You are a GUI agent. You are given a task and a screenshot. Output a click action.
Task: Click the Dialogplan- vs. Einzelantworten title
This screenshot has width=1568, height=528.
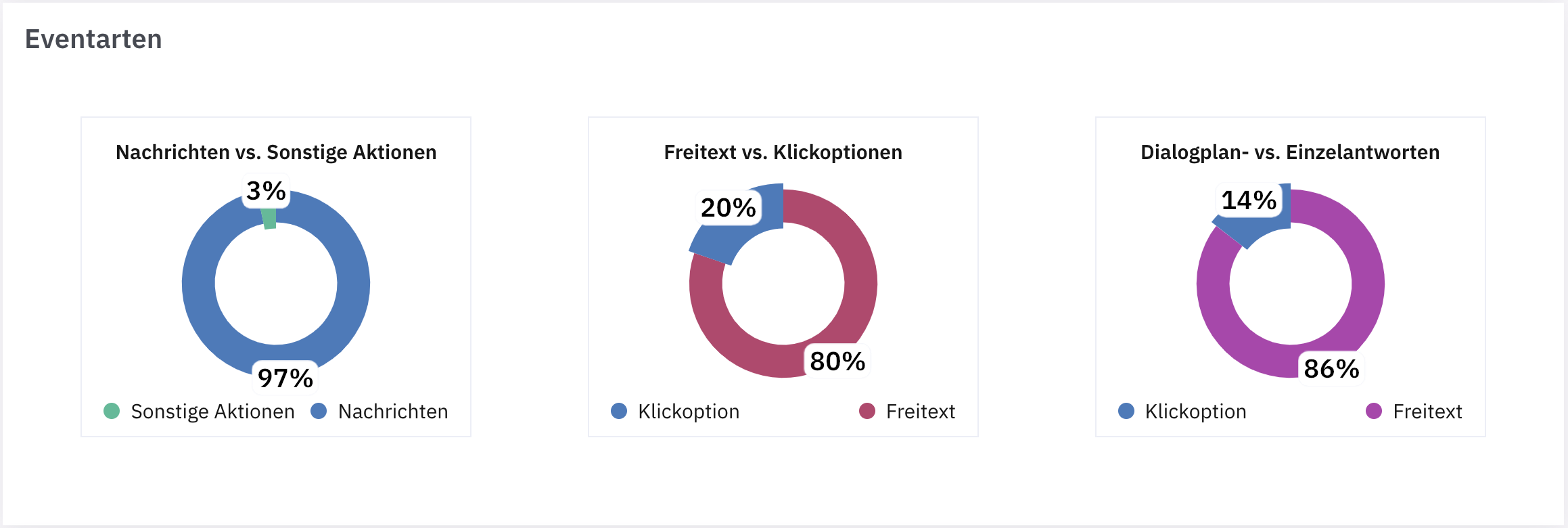pos(1290,152)
